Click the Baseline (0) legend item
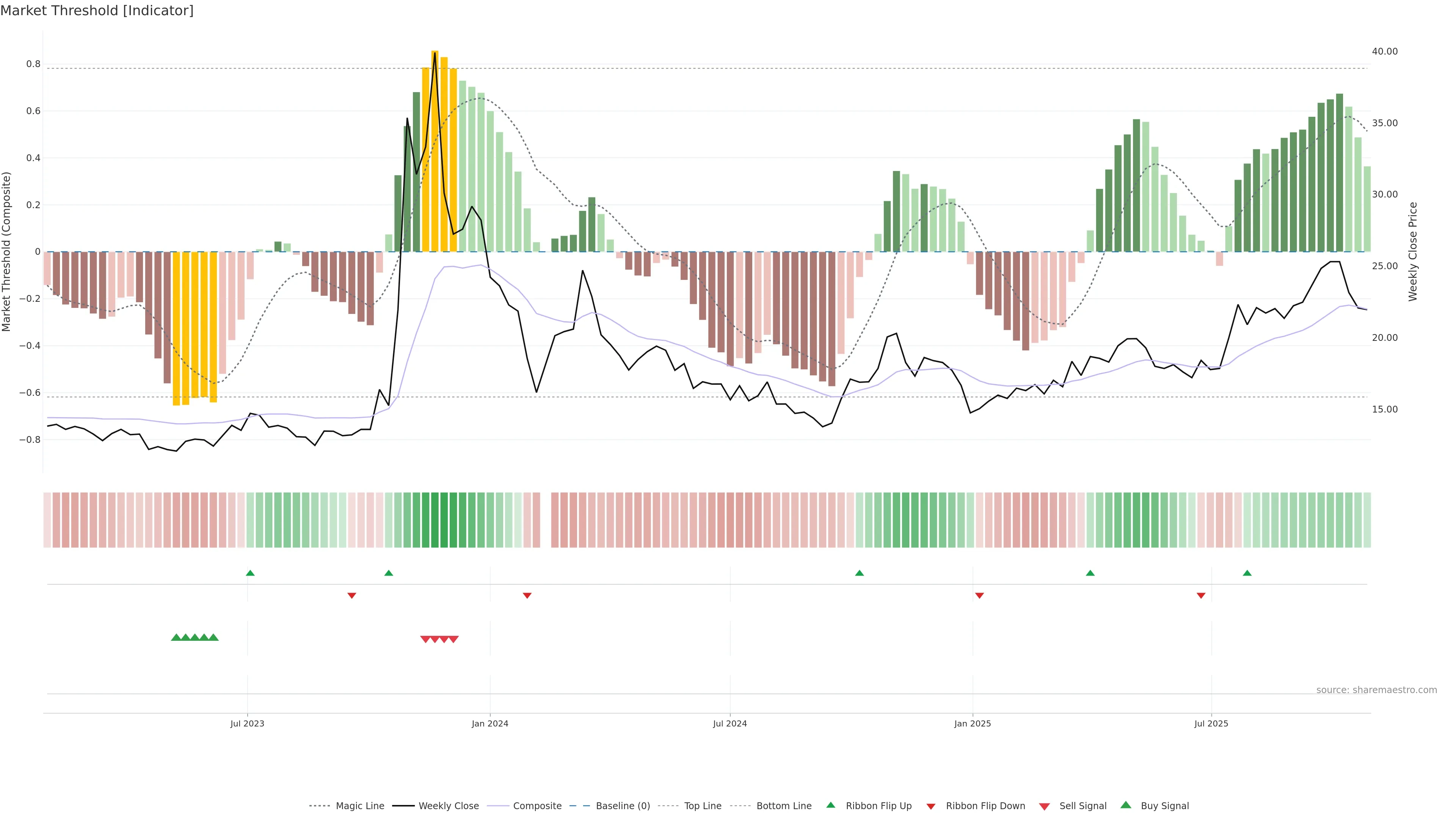Image resolution: width=1456 pixels, height=819 pixels. (x=622, y=805)
